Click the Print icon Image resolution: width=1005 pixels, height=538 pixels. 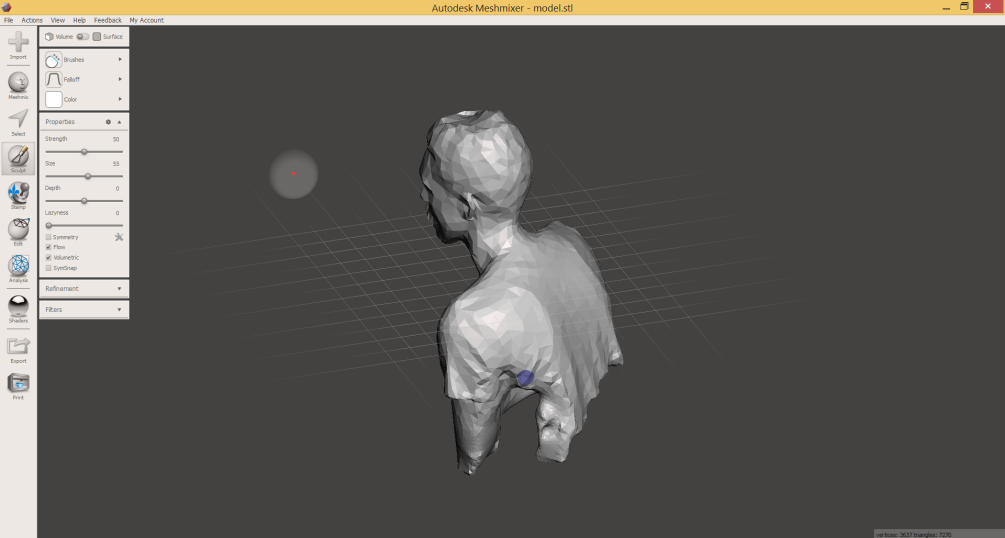click(x=18, y=383)
